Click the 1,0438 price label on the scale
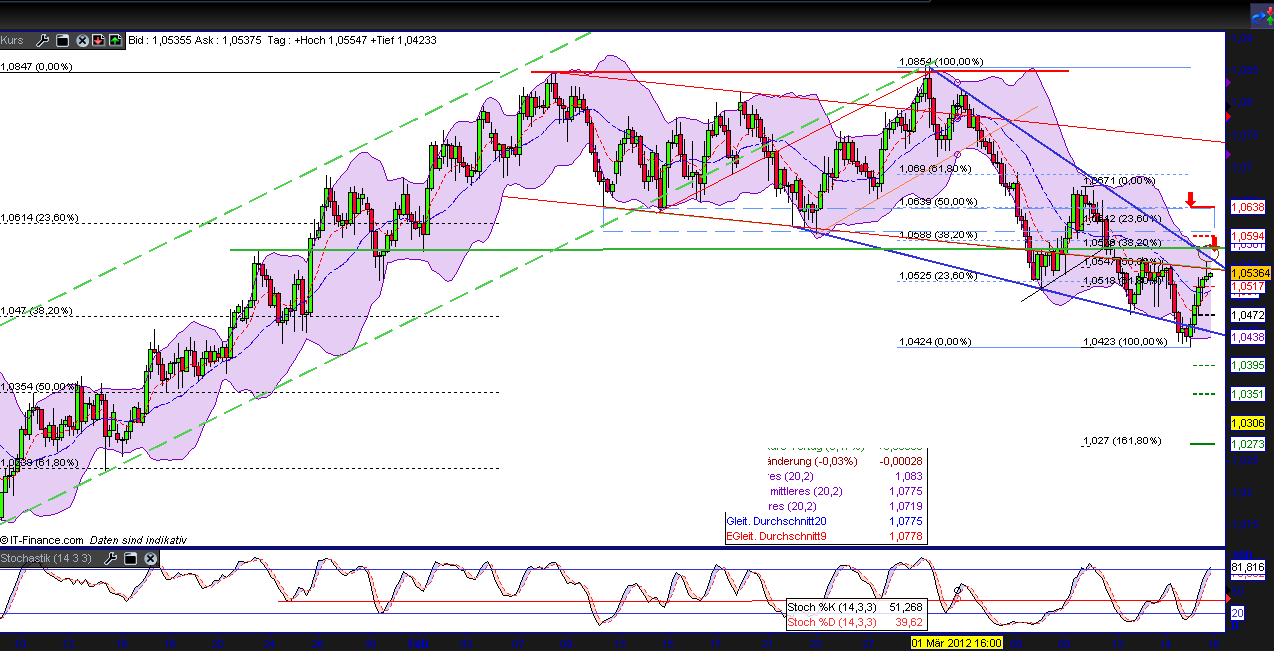 tap(1246, 338)
